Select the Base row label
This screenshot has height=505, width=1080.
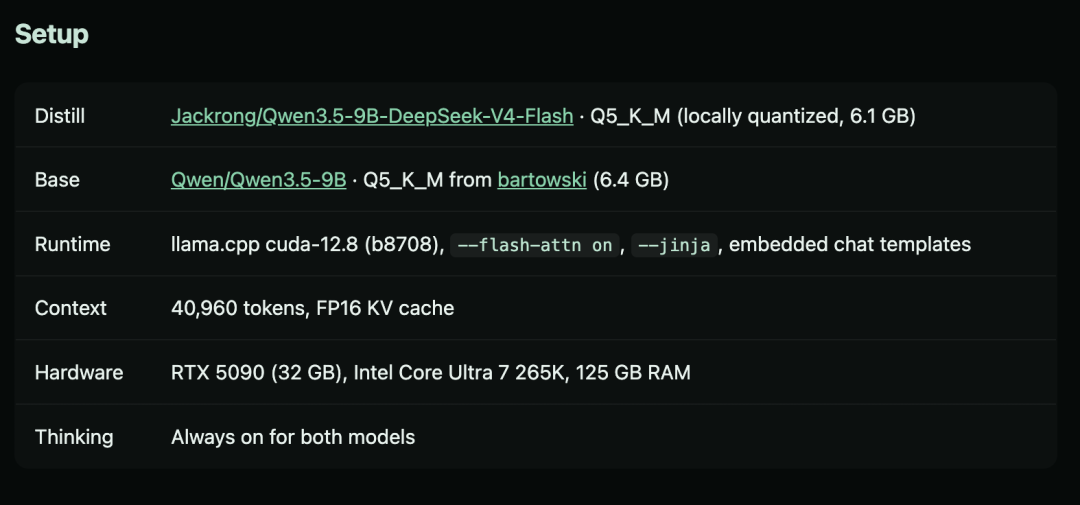pyautogui.click(x=57, y=180)
